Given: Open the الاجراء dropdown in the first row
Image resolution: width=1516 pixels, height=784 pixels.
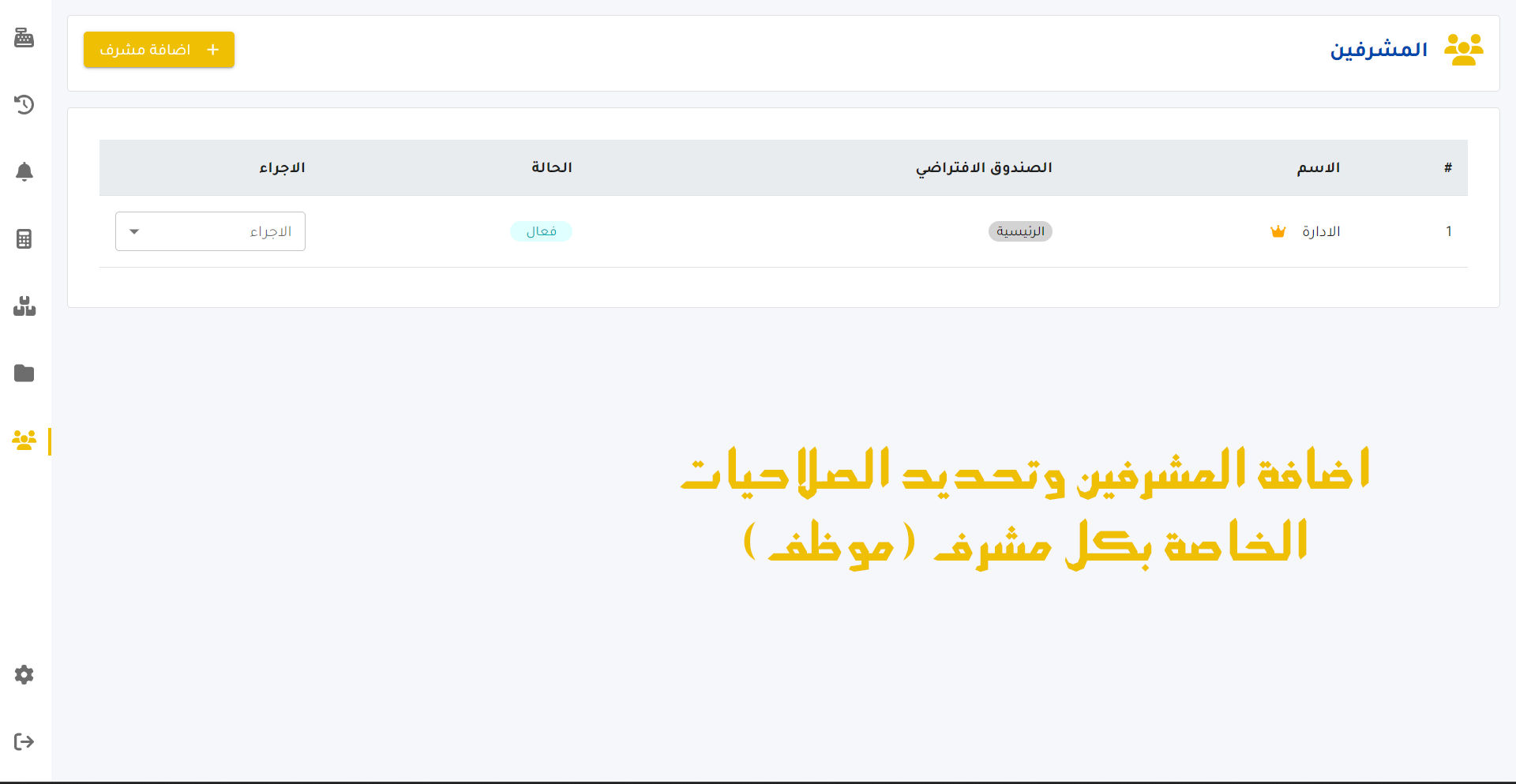Looking at the screenshot, I should (210, 231).
